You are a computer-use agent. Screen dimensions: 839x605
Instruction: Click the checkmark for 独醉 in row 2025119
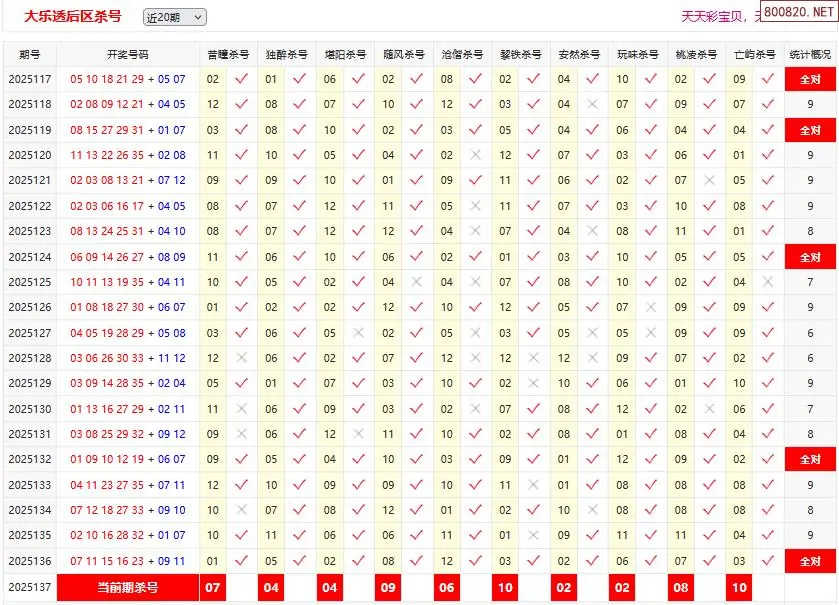pyautogui.click(x=299, y=130)
